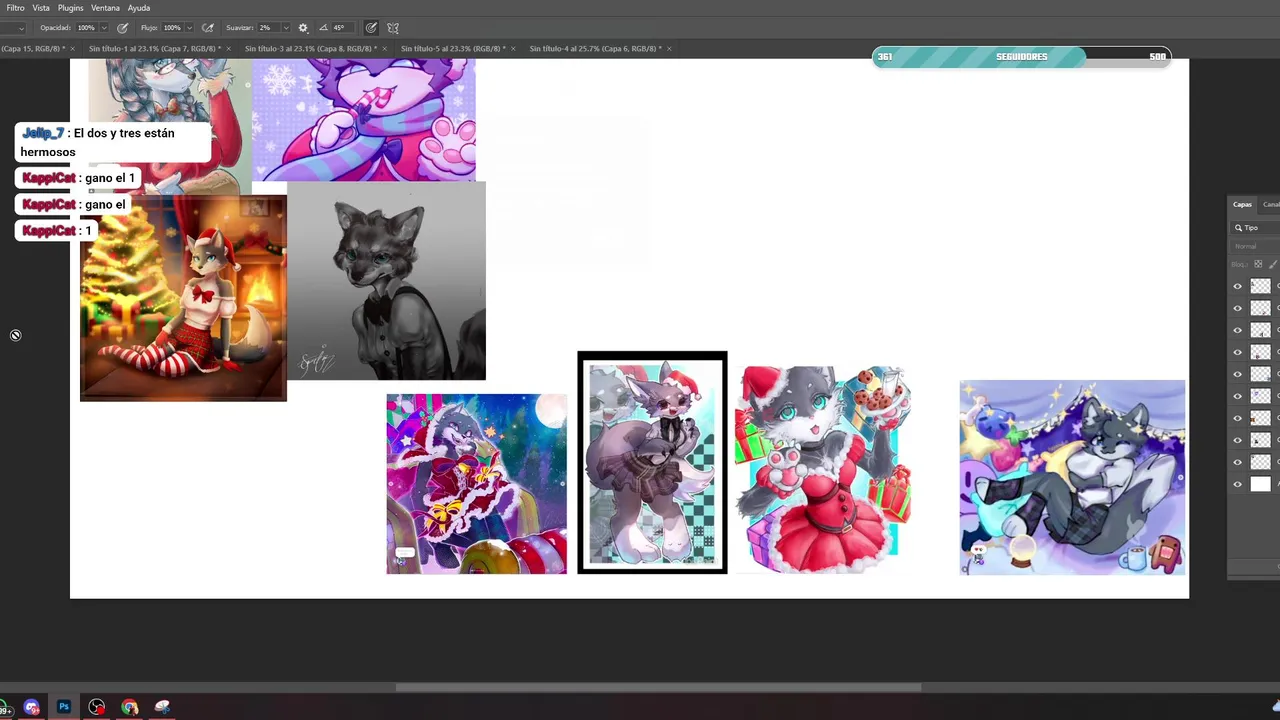Close the Sin título-4 document tab
The height and width of the screenshot is (720, 1280).
pos(668,48)
